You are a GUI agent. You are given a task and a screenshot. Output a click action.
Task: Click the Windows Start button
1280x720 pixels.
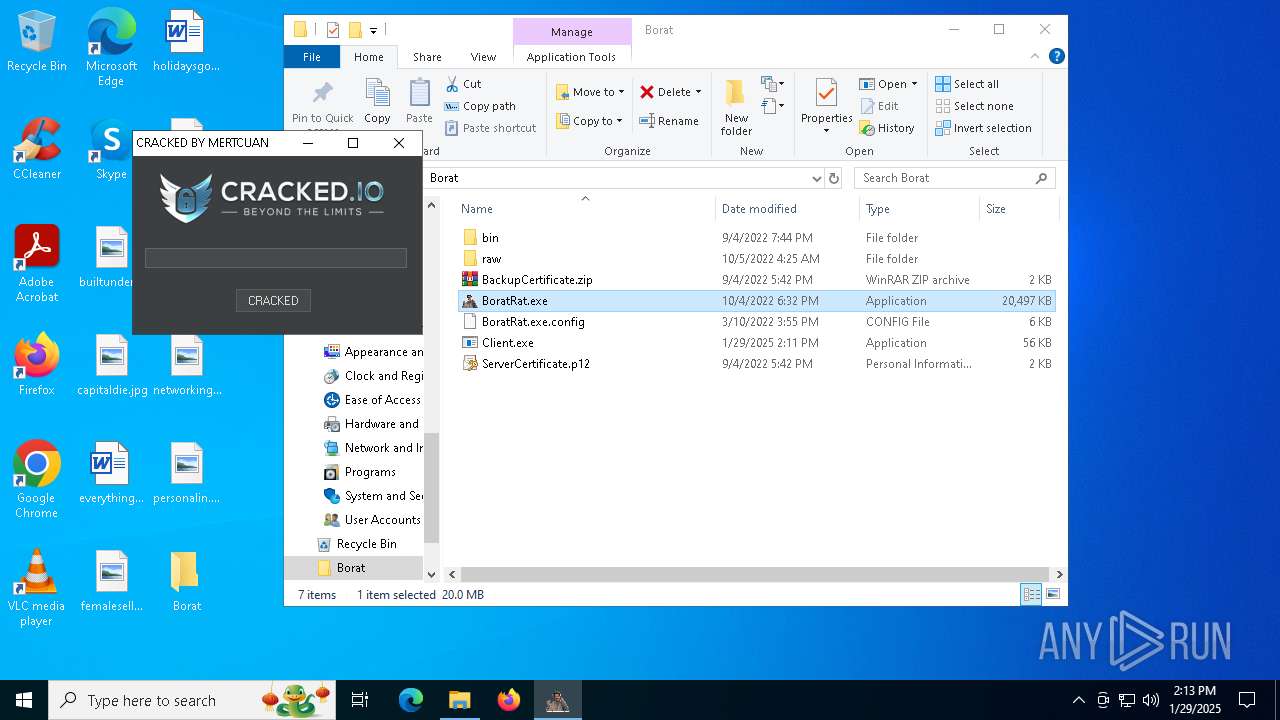point(24,700)
